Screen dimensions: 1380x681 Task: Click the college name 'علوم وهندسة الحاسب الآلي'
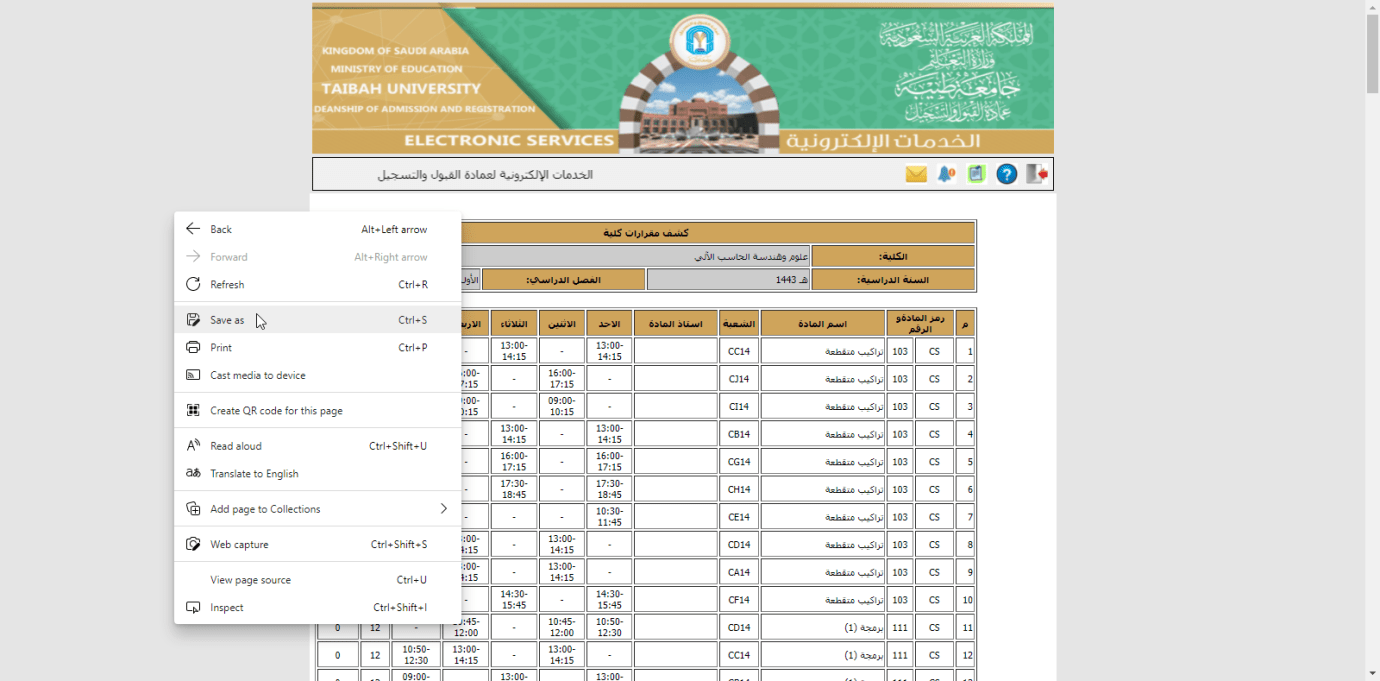tap(751, 256)
